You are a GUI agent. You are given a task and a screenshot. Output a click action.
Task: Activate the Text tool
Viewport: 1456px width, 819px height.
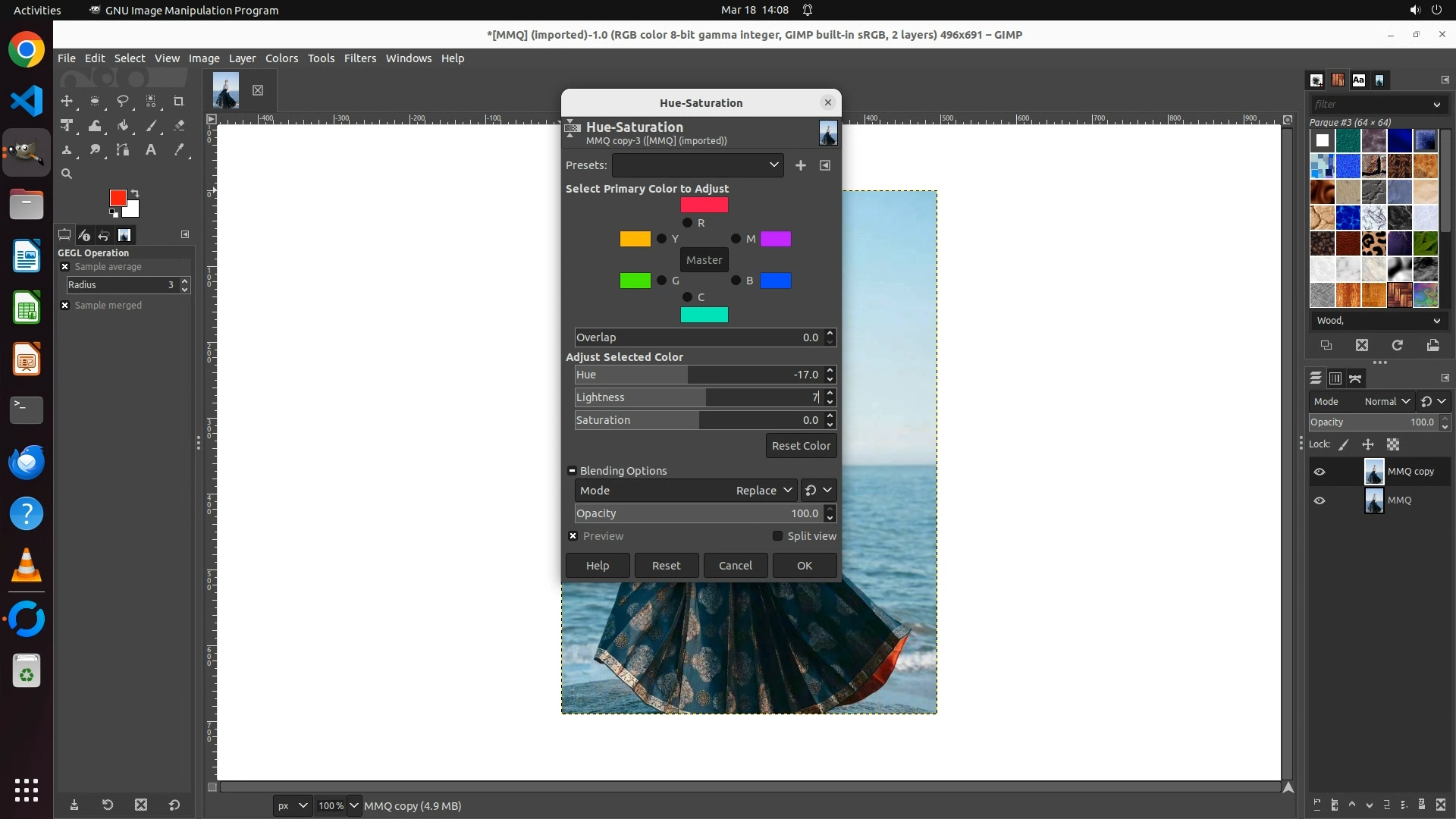coord(150,150)
